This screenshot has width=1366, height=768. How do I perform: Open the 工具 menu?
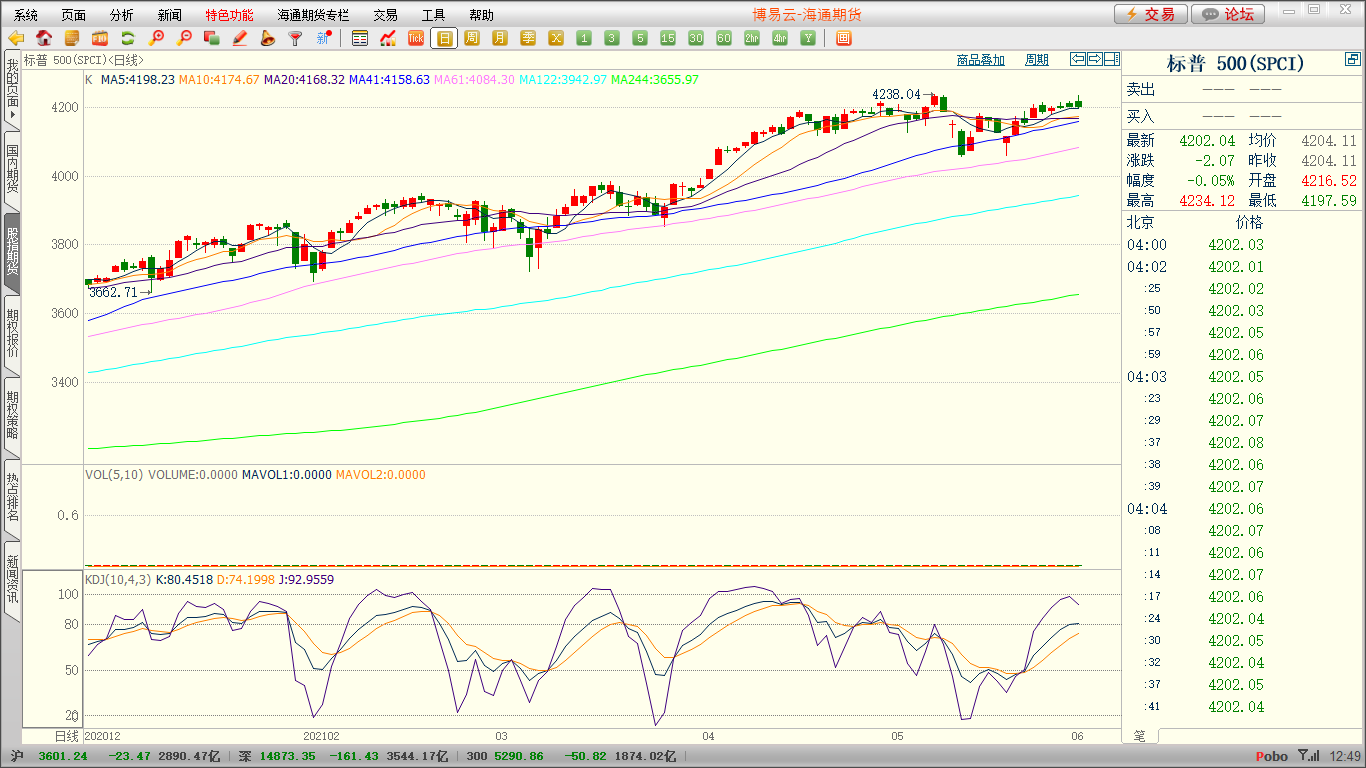[x=433, y=15]
